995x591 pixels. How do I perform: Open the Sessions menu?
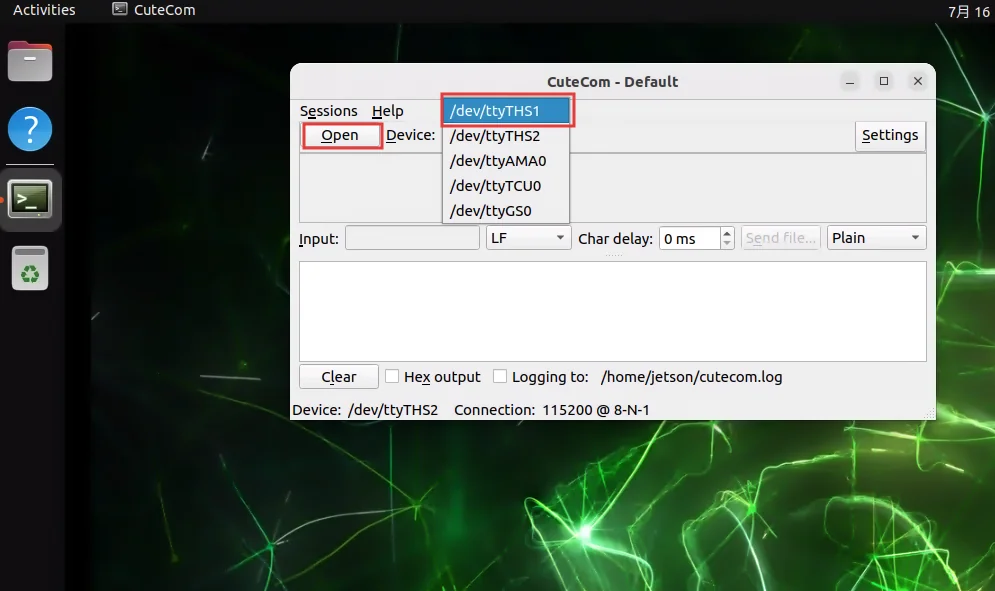click(329, 110)
